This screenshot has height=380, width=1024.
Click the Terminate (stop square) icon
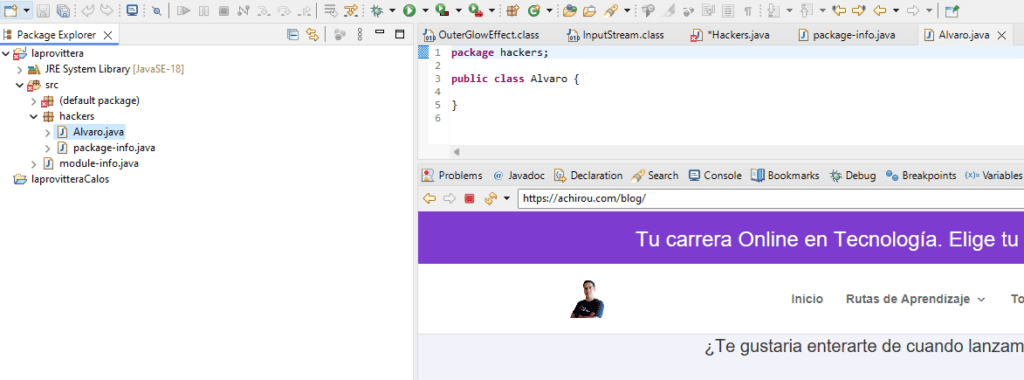click(223, 10)
